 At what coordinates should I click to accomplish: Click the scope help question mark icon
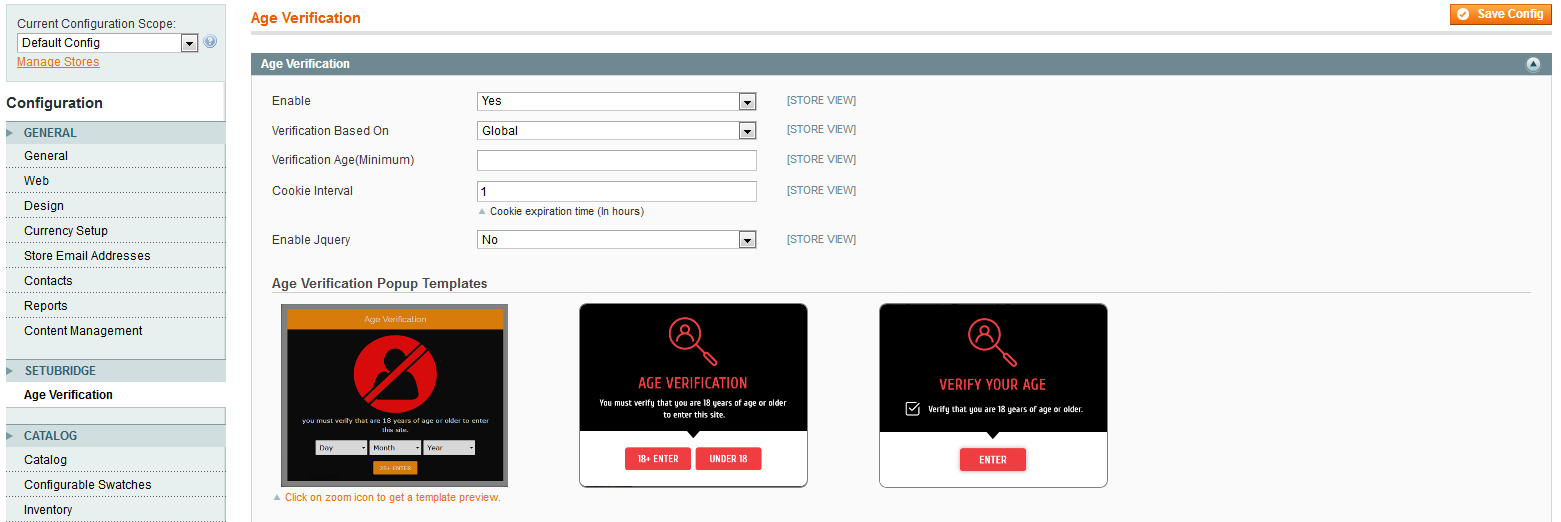point(210,42)
